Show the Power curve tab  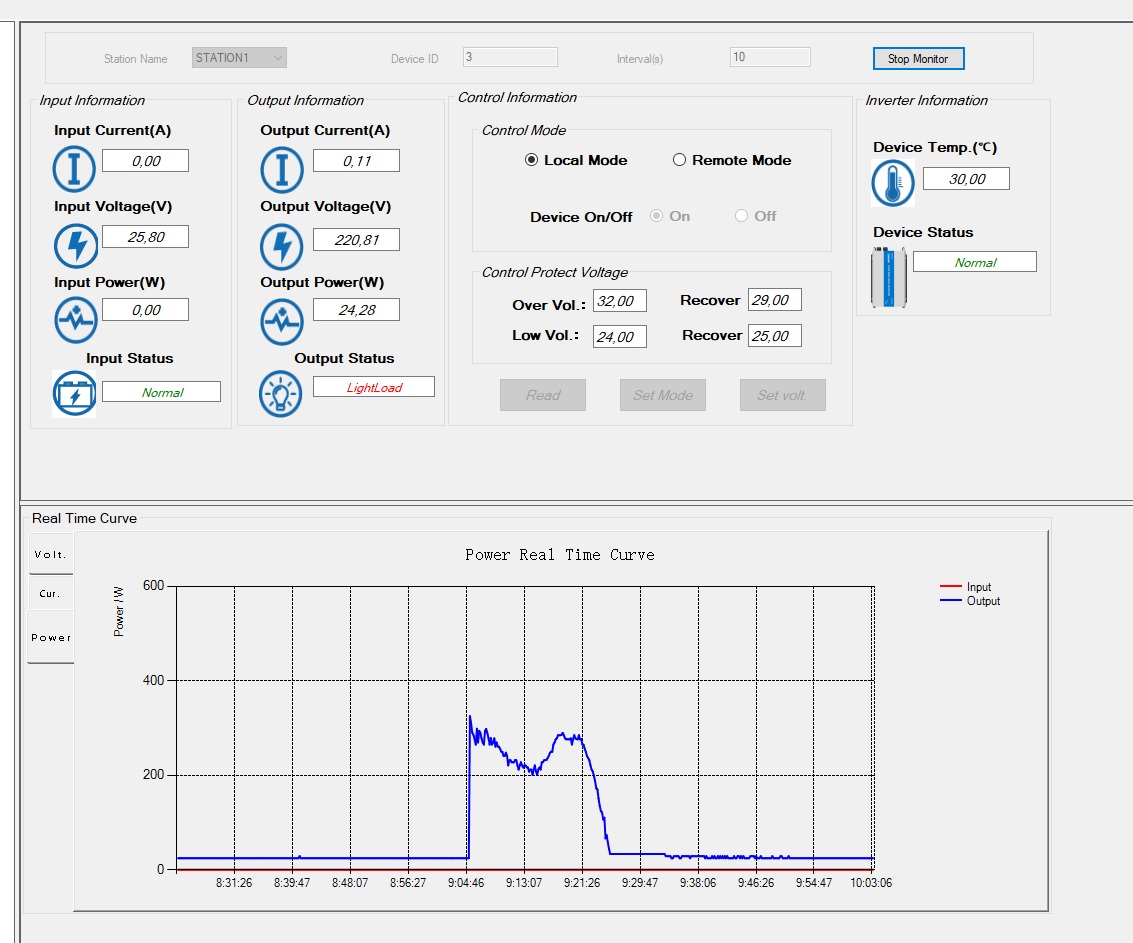click(50, 637)
